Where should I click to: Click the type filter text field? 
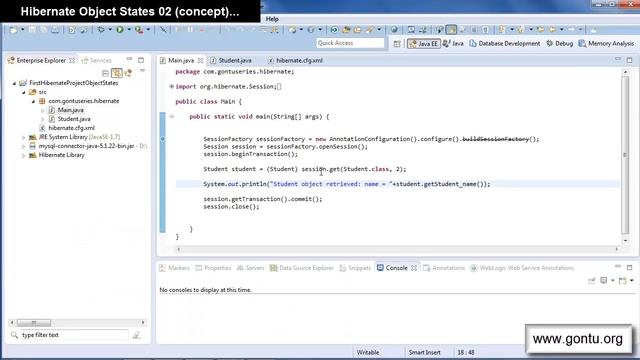pos(73,335)
